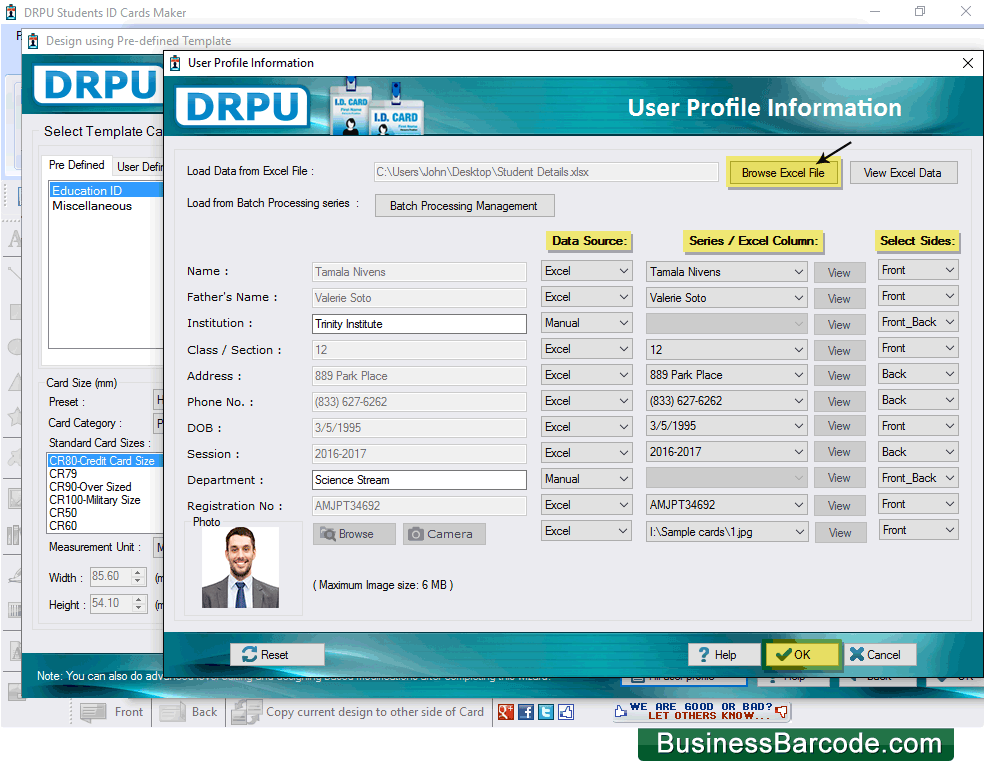The image size is (984, 761).
Task: Increase card Width using the up stepper
Action: point(139,572)
